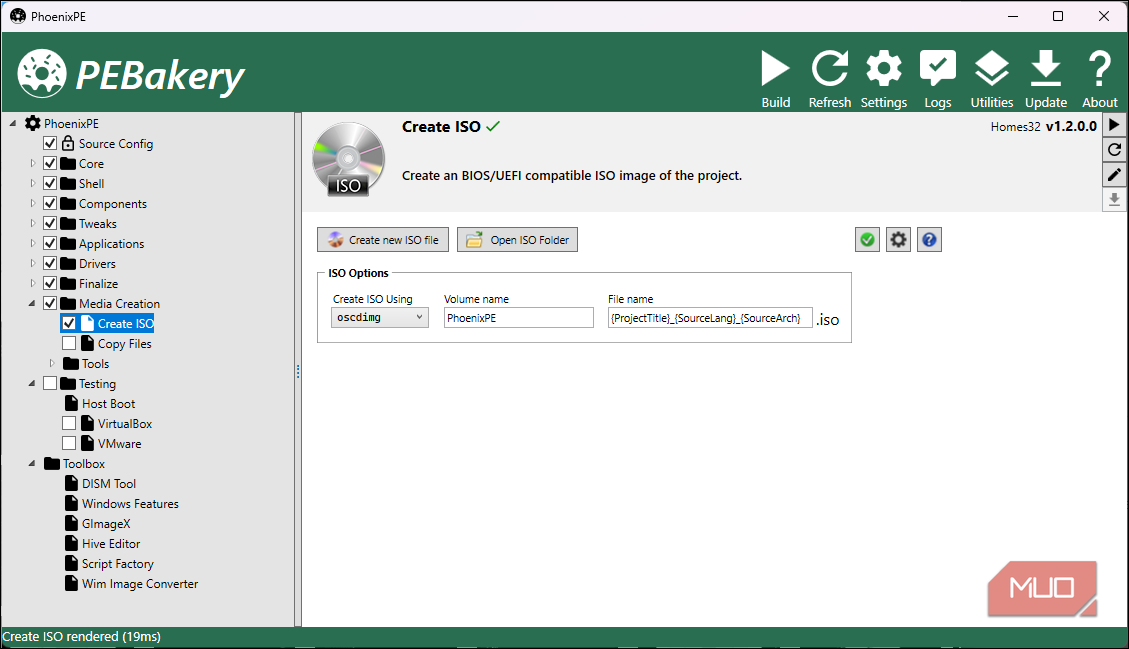Click the Refresh toolbar icon

(x=829, y=79)
